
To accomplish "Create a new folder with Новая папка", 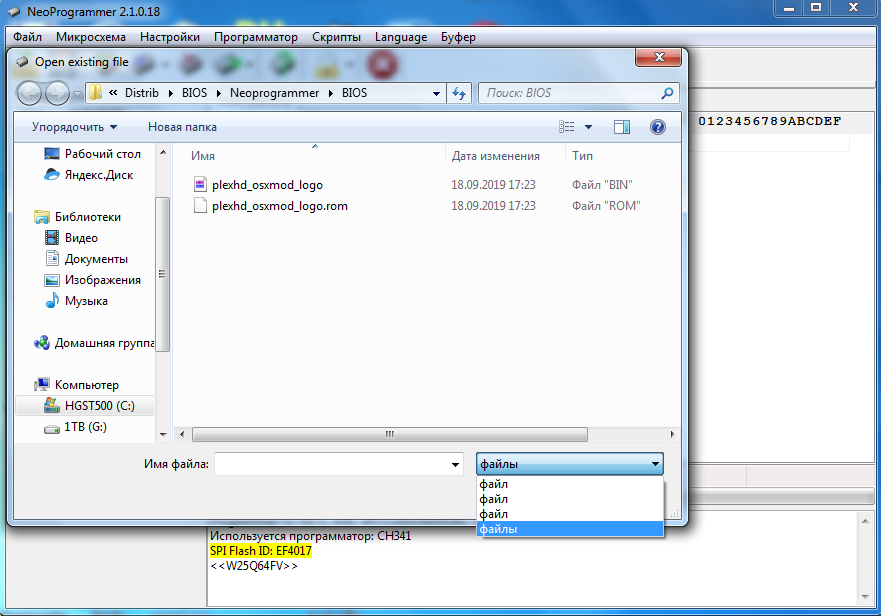I will [x=182, y=127].
